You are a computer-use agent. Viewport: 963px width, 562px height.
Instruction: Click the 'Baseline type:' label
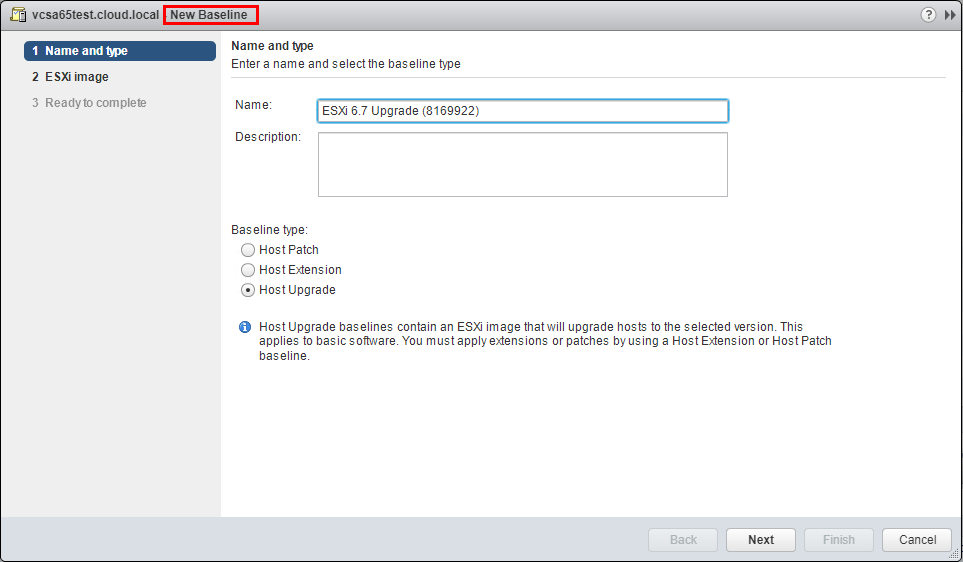coord(270,230)
